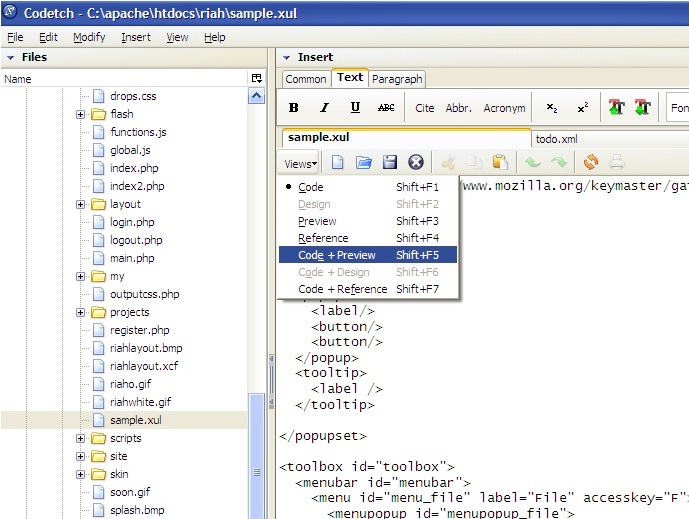Select Code + Reference view

coord(368,289)
